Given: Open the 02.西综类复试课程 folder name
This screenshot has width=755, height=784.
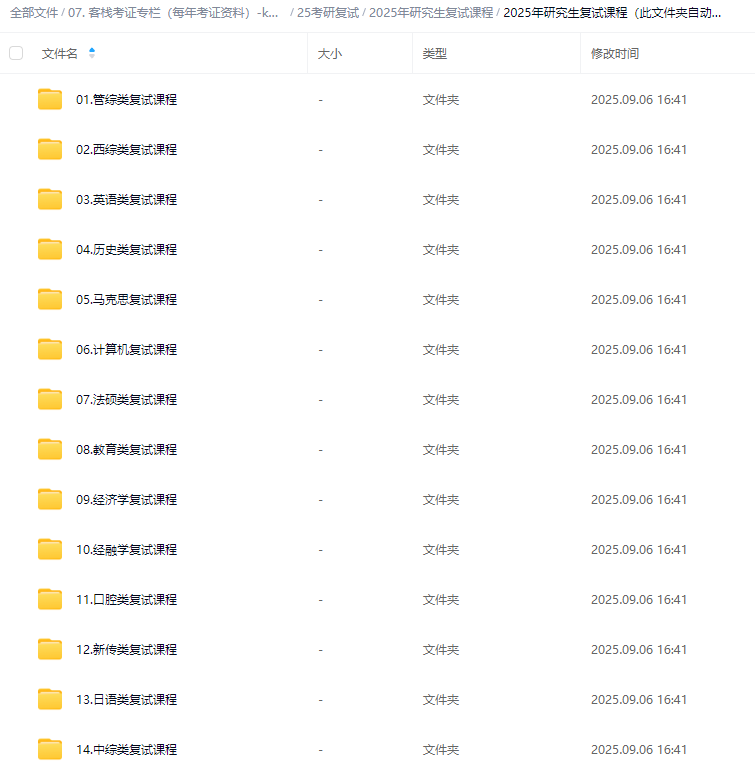Looking at the screenshot, I should tap(126, 150).
